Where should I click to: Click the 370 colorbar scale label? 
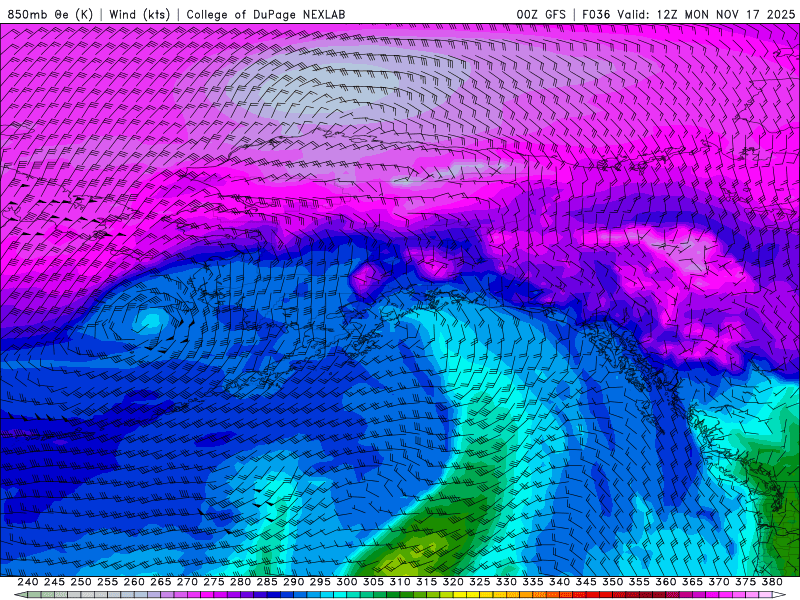[718, 582]
